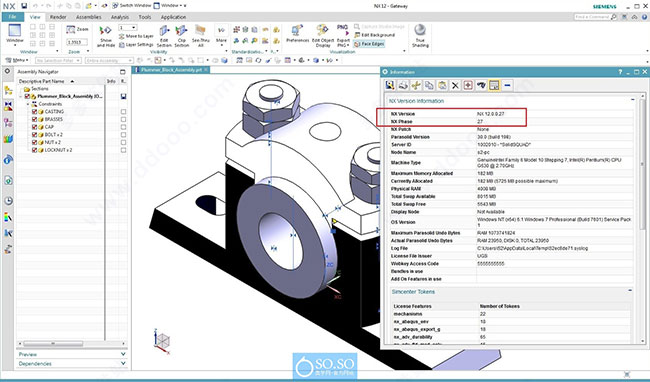This screenshot has height=382, width=650.
Task: Click Edit Object Display
Action: point(323,36)
